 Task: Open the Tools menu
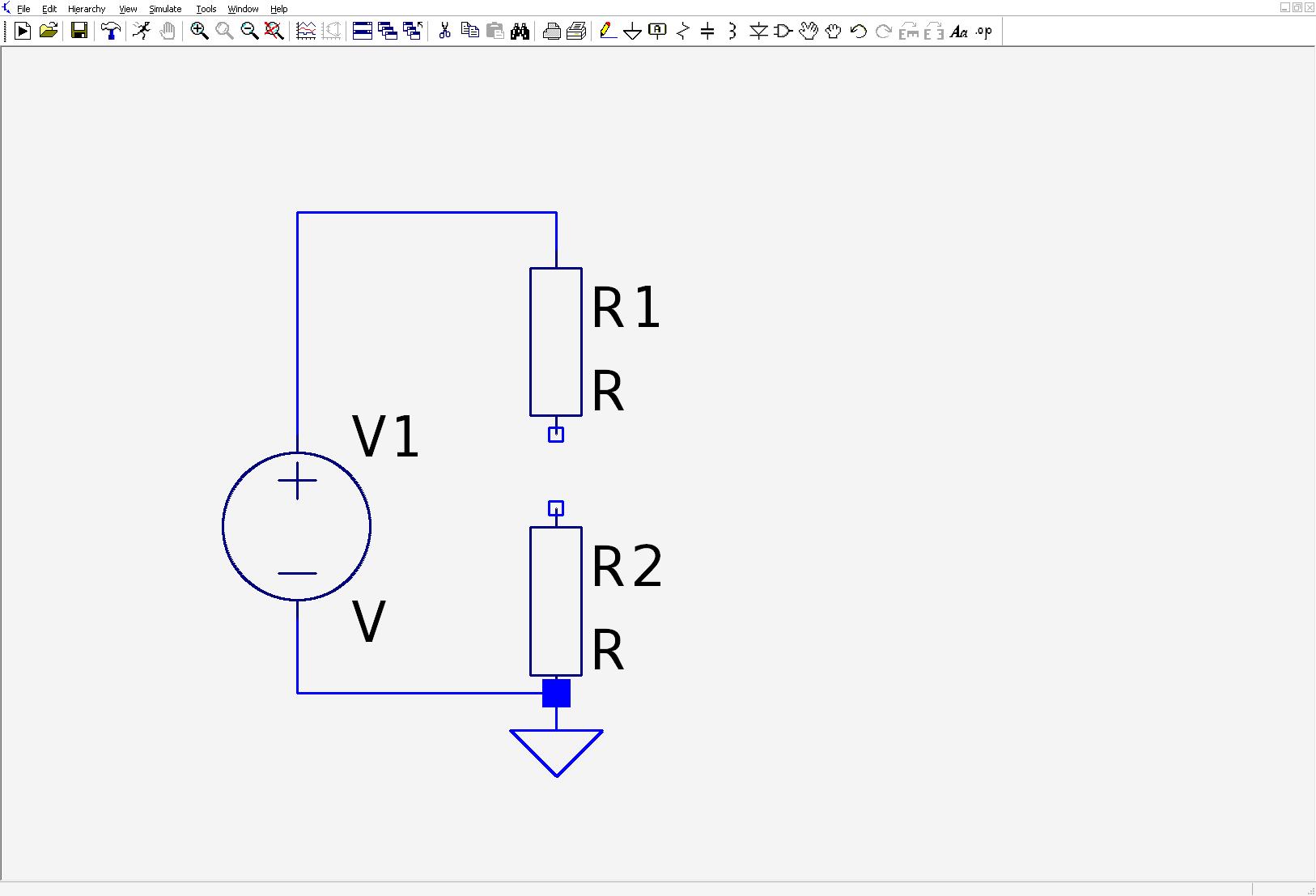[206, 9]
